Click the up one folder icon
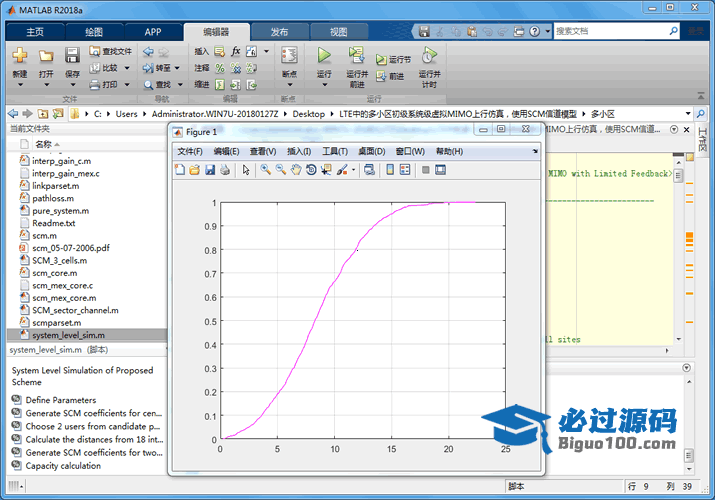 coord(43,113)
